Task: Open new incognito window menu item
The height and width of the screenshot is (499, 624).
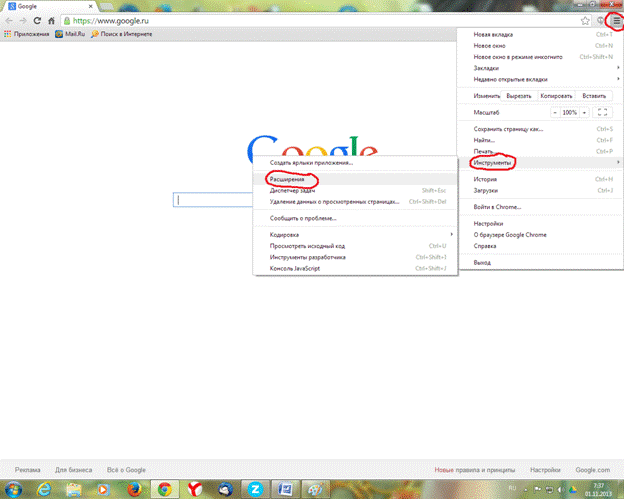Action: [x=540, y=57]
